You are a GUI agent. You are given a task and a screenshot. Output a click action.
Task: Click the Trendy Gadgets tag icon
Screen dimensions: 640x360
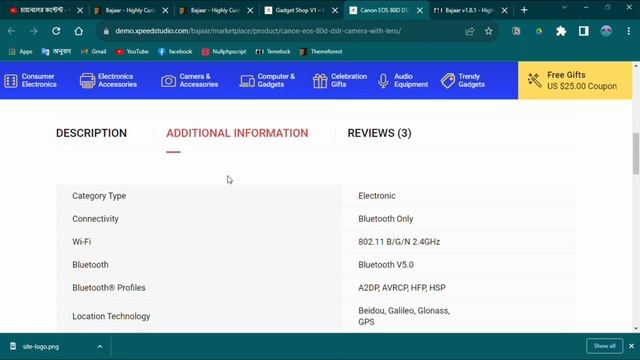[x=448, y=81]
